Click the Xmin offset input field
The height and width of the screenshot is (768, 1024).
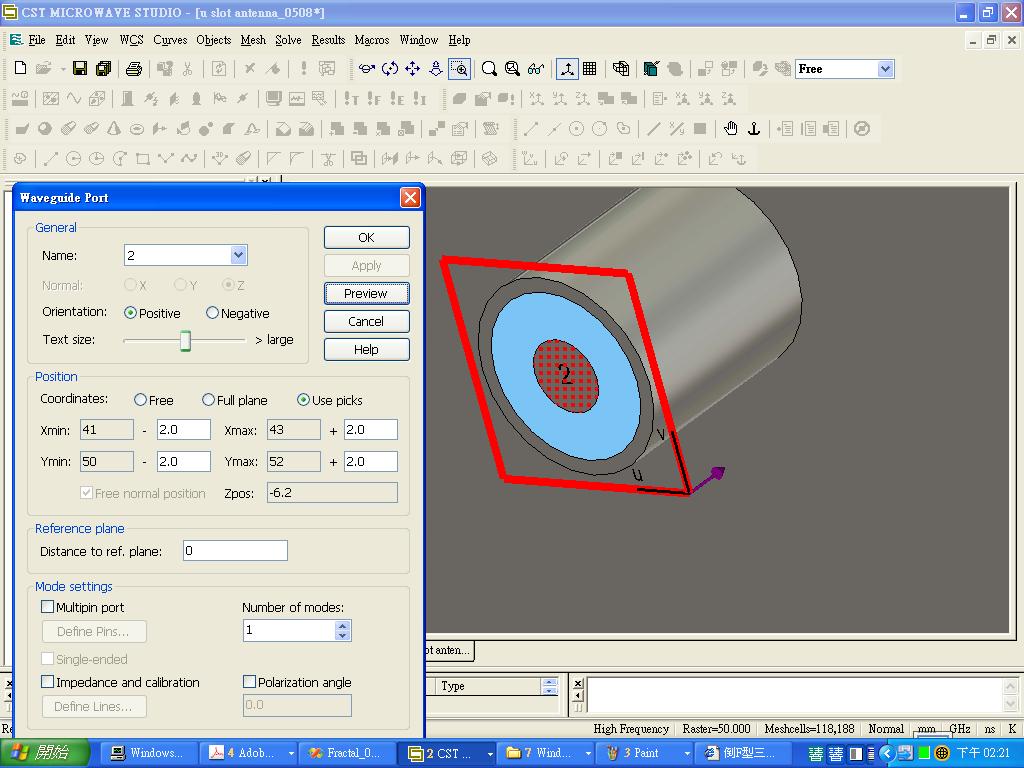point(184,430)
